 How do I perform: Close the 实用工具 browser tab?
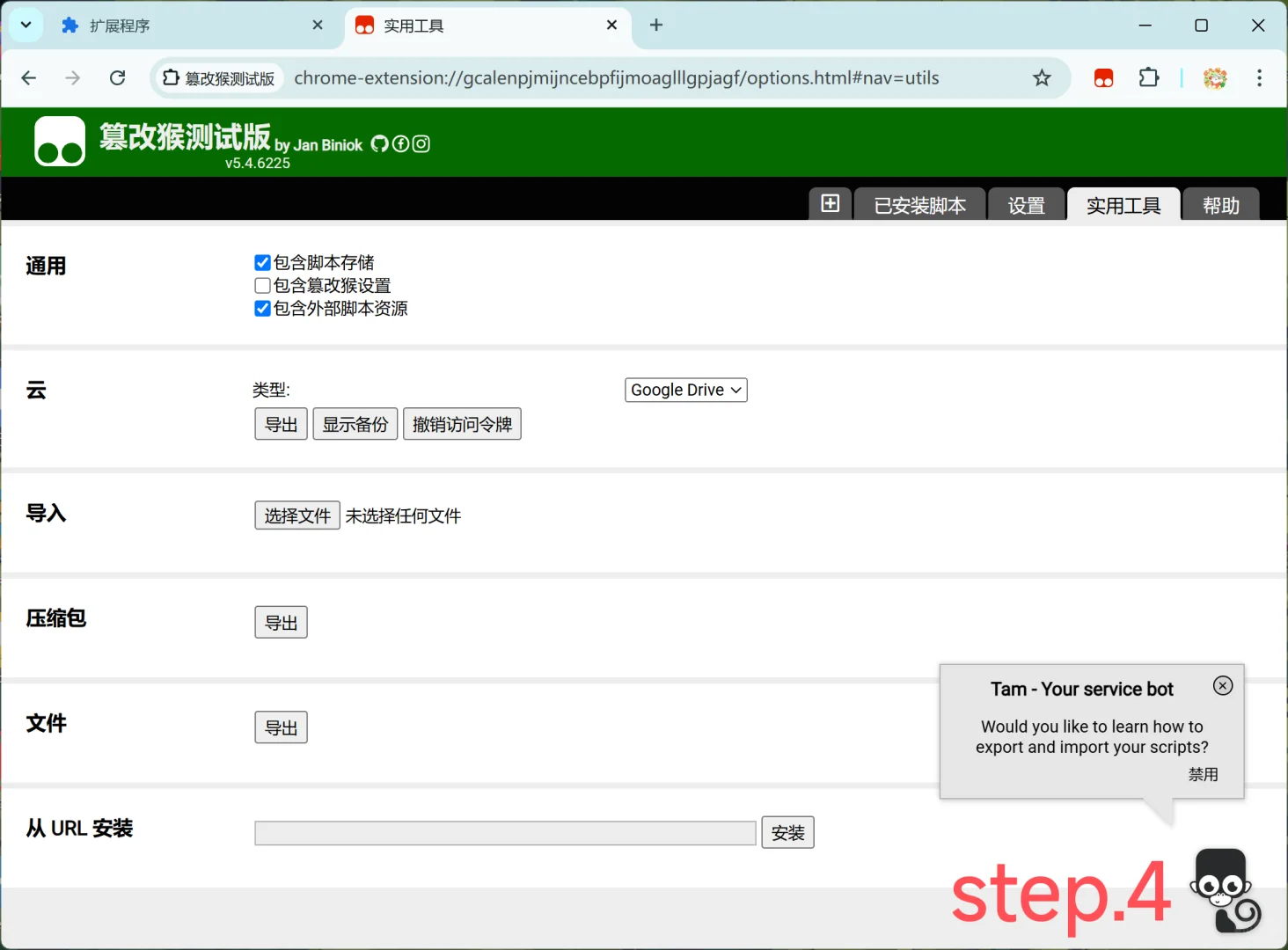tap(611, 26)
